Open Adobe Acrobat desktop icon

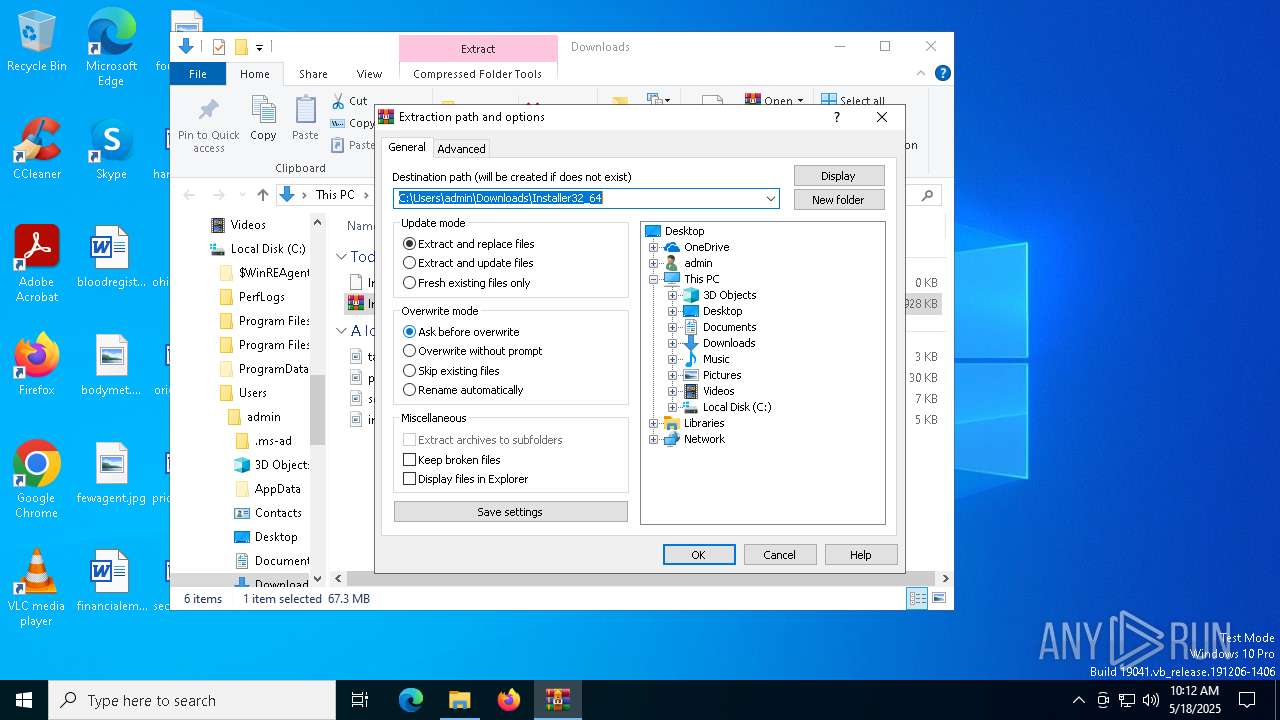(x=37, y=263)
